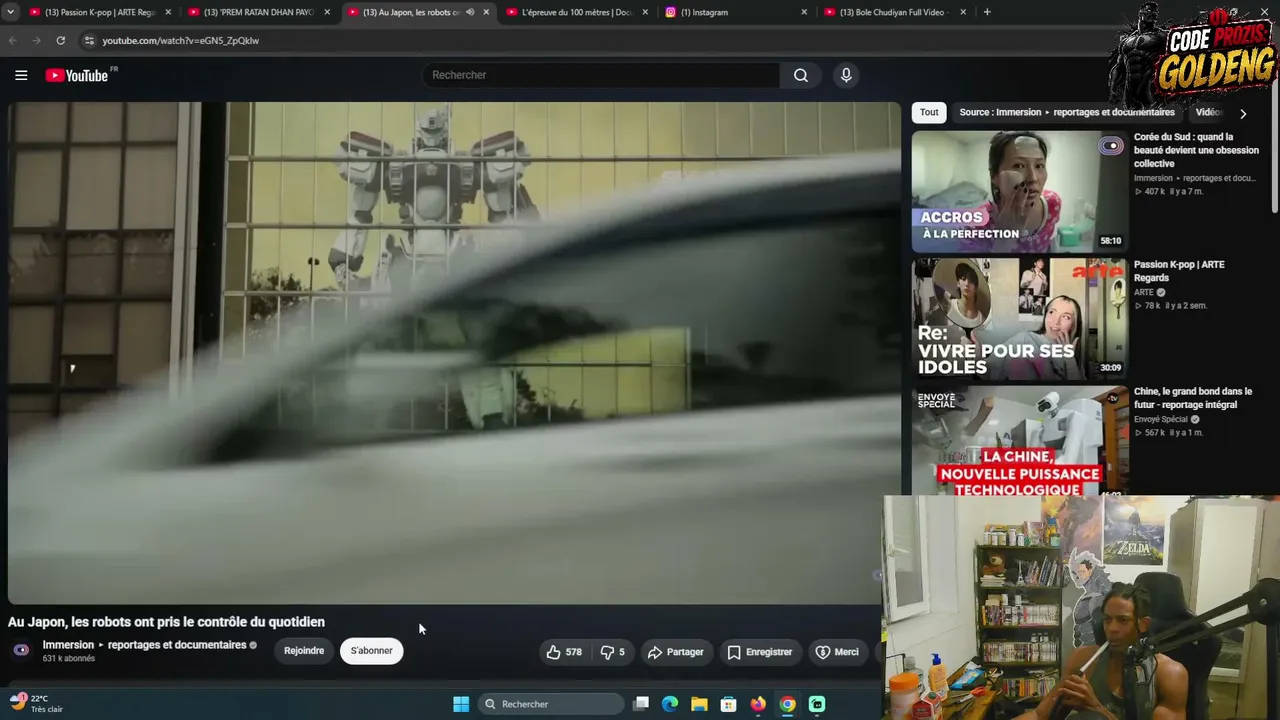Open Task View on the taskbar
The height and width of the screenshot is (720, 1280).
click(642, 704)
